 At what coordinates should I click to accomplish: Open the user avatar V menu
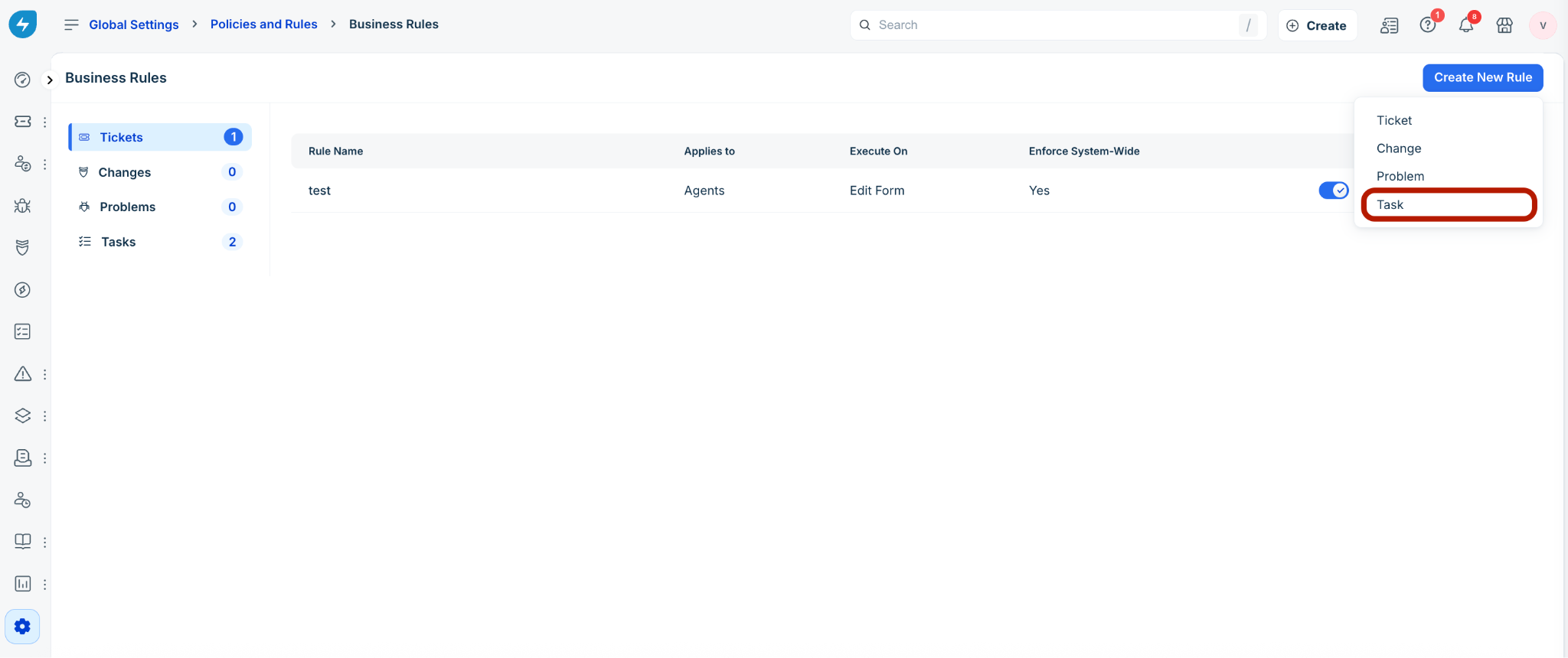pos(1543,25)
